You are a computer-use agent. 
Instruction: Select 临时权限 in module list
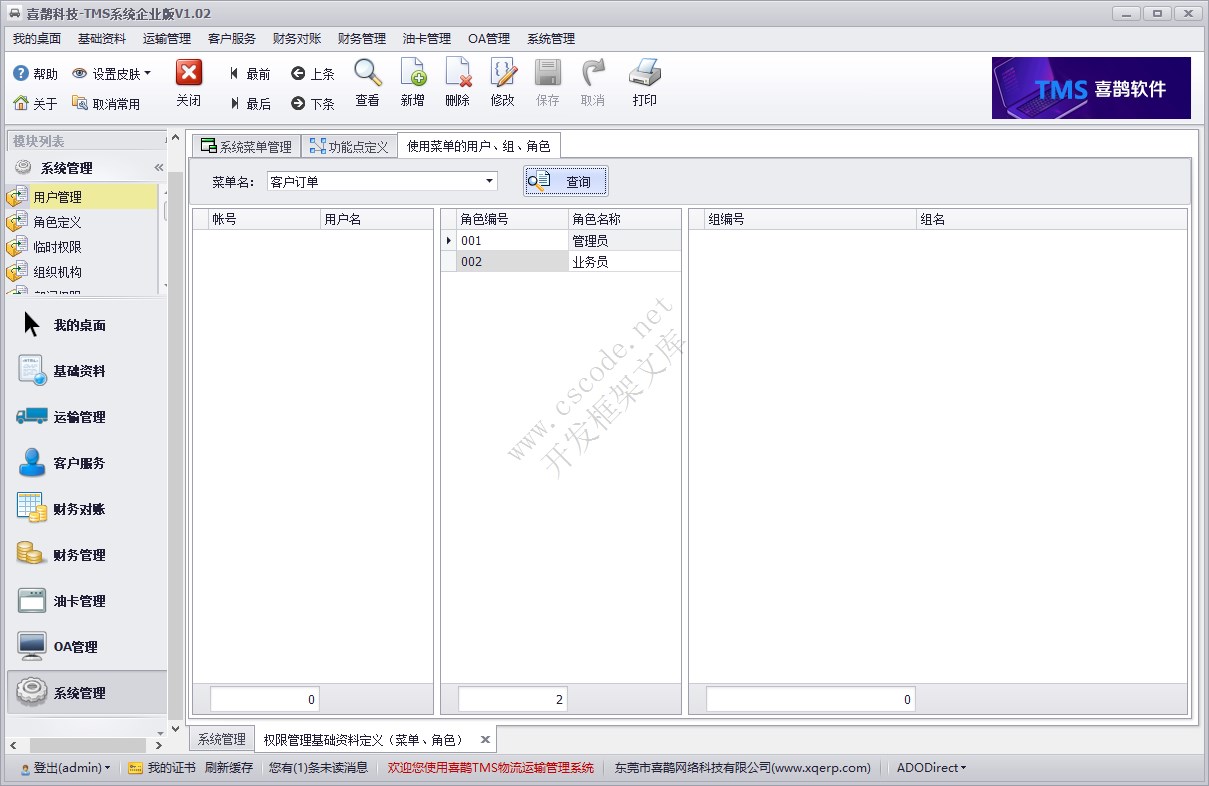pos(82,247)
